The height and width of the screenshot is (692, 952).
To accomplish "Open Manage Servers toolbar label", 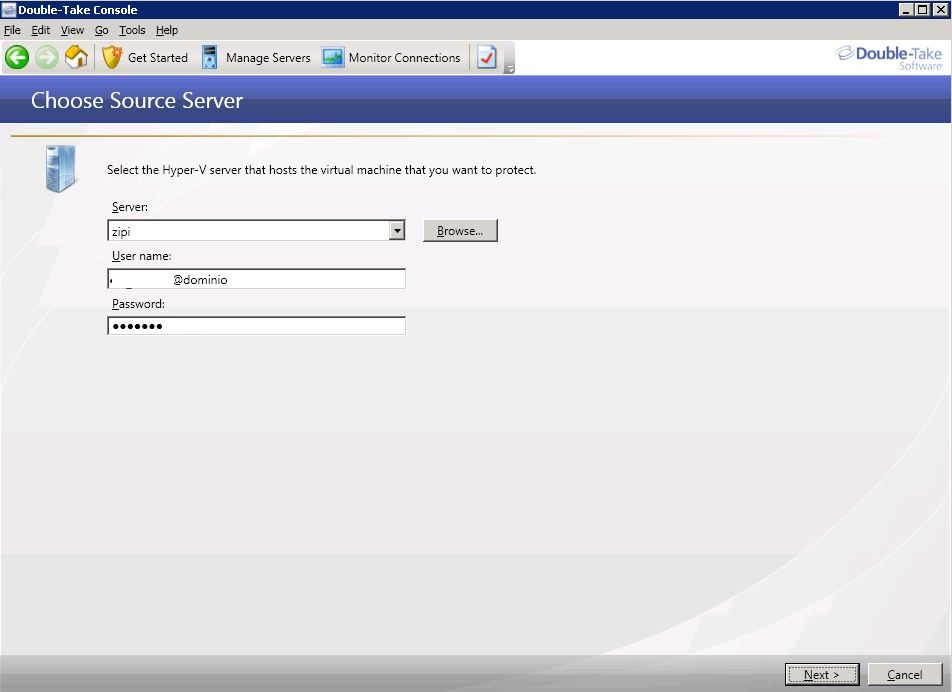I will tap(268, 58).
